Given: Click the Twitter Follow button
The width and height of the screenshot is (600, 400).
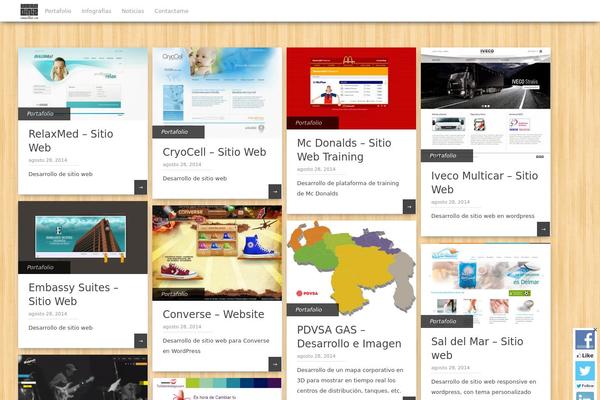Looking at the screenshot, I should (585, 386).
